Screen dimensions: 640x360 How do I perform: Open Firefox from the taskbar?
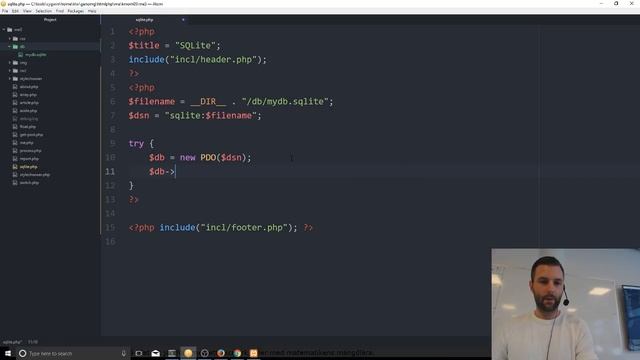(x=221, y=353)
